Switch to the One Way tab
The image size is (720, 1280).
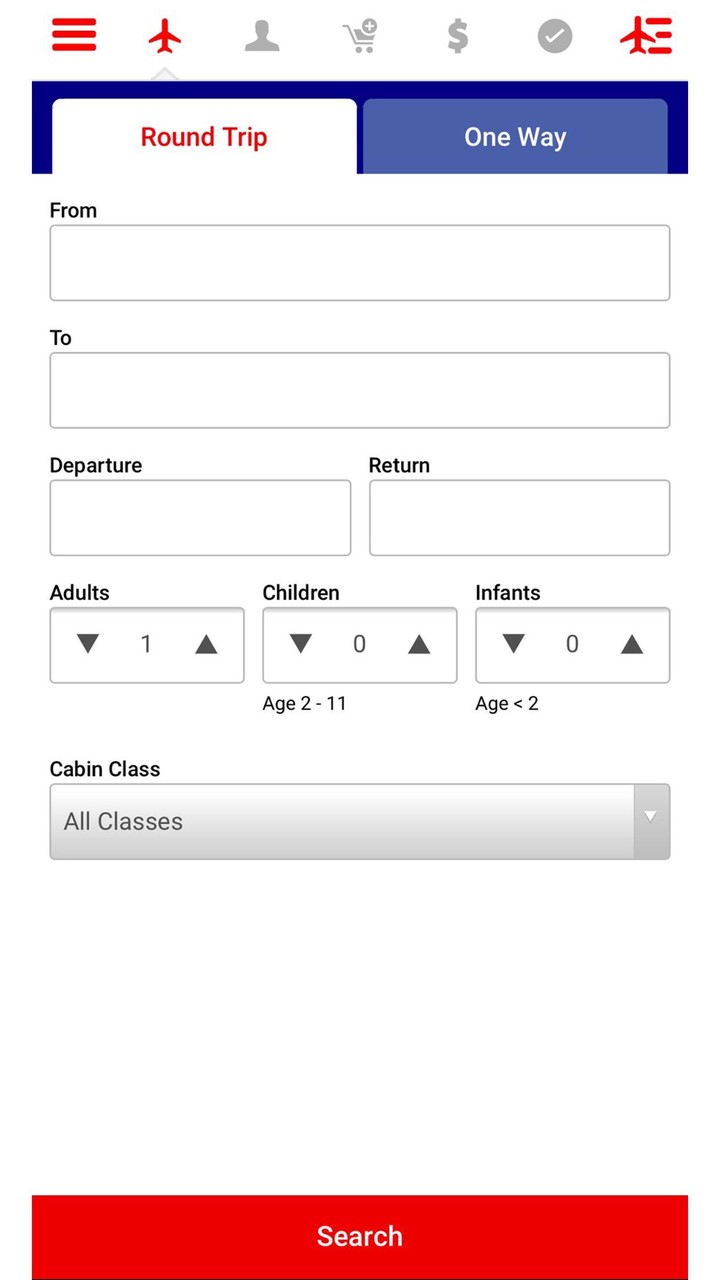(515, 137)
